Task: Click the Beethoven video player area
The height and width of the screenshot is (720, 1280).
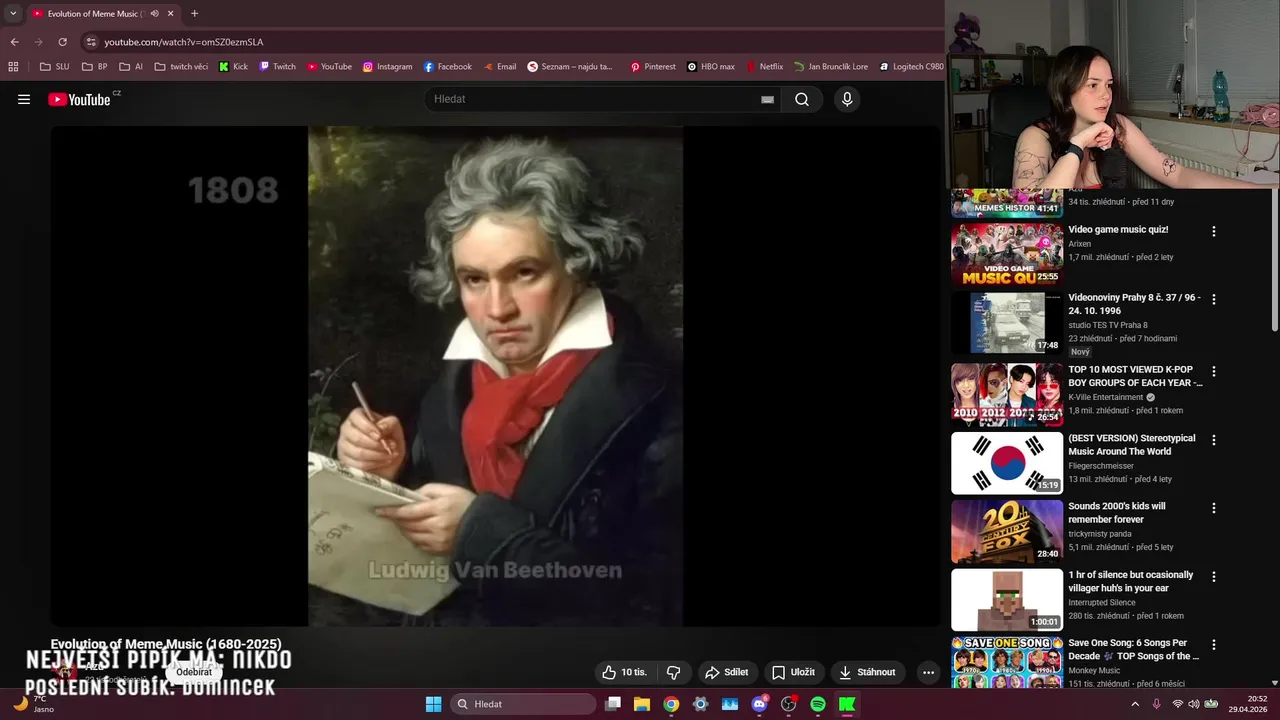Action: click(495, 376)
